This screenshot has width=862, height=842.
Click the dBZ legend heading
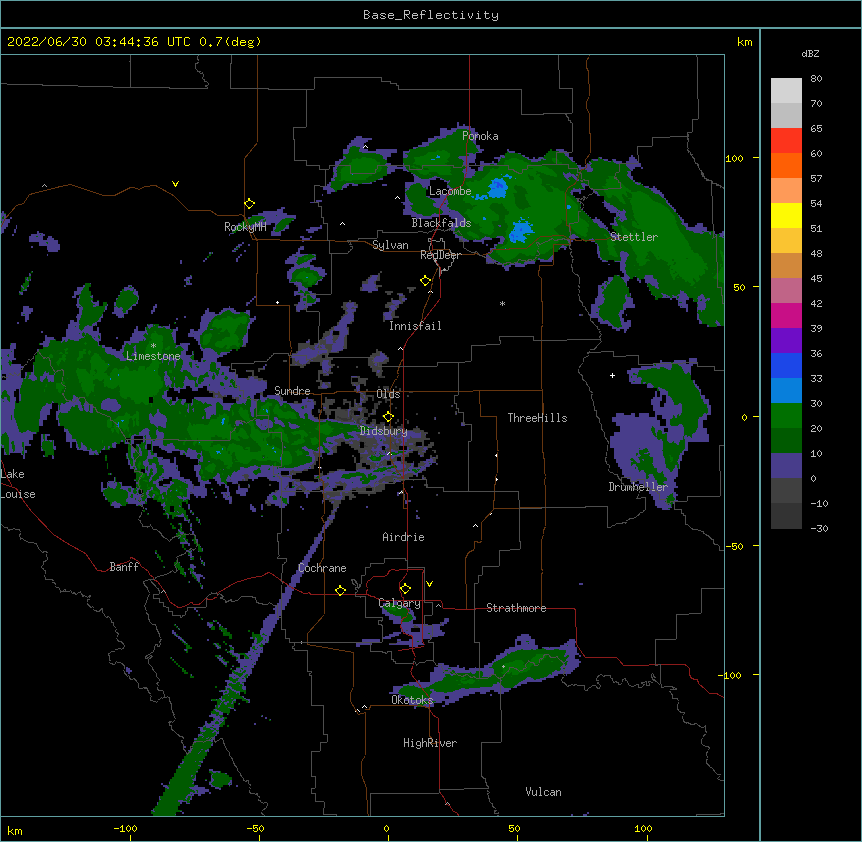(810, 54)
